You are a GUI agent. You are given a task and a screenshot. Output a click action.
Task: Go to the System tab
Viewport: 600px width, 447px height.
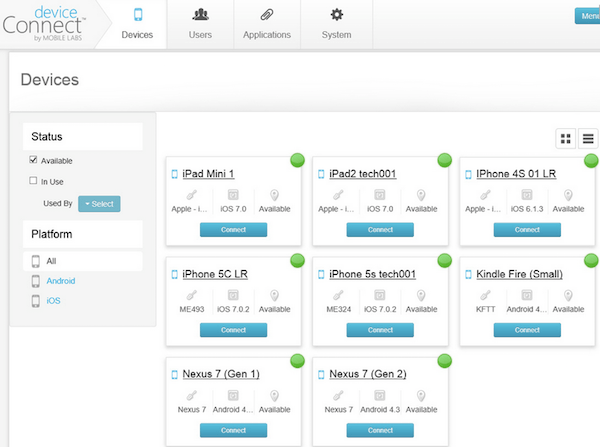tap(336, 24)
